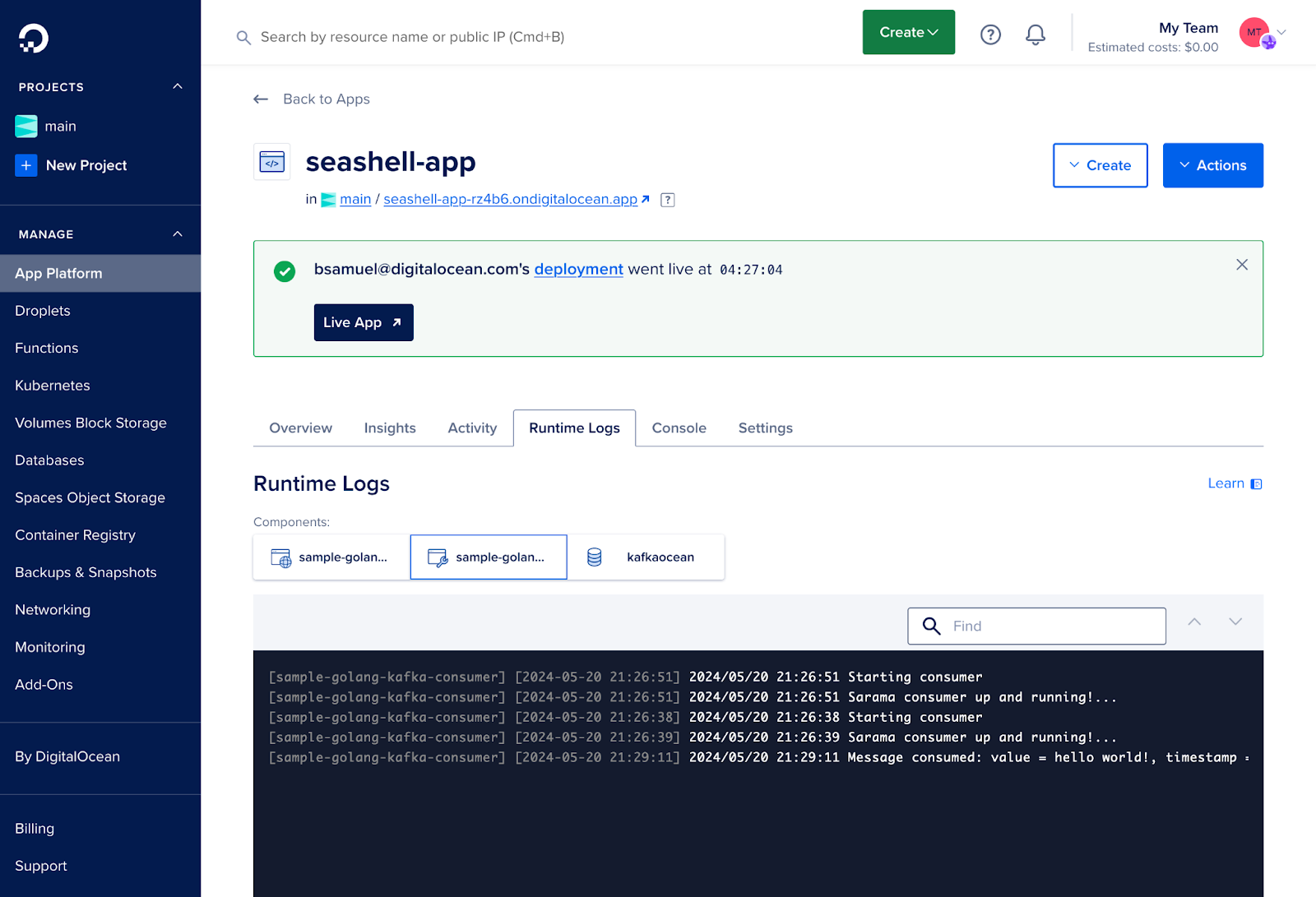Image resolution: width=1316 pixels, height=897 pixels.
Task: Click the back arrow icon near Back to Apps
Action: [261, 99]
